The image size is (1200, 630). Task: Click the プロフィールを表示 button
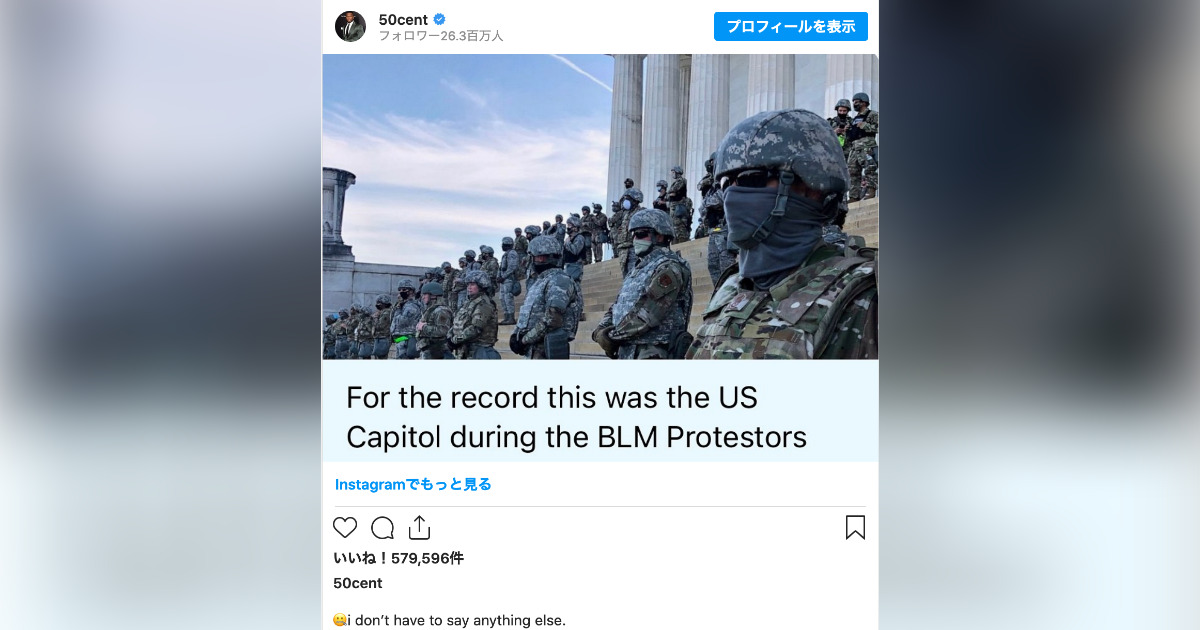pos(791,27)
